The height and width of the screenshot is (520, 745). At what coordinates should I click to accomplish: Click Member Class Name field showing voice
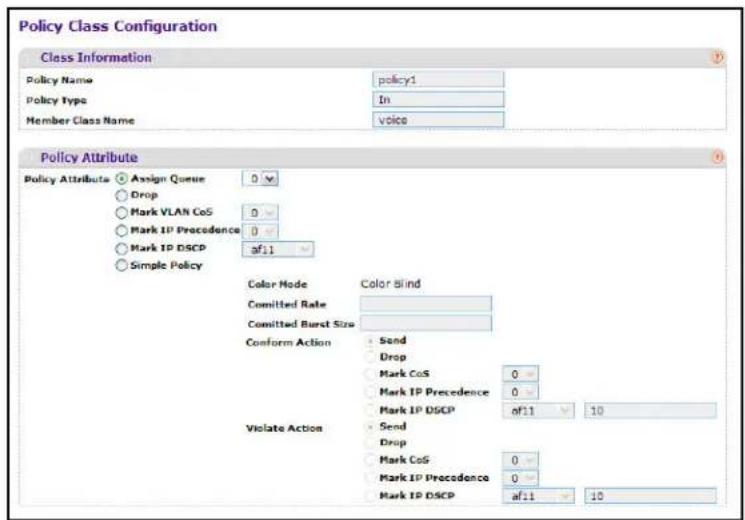pos(438,120)
